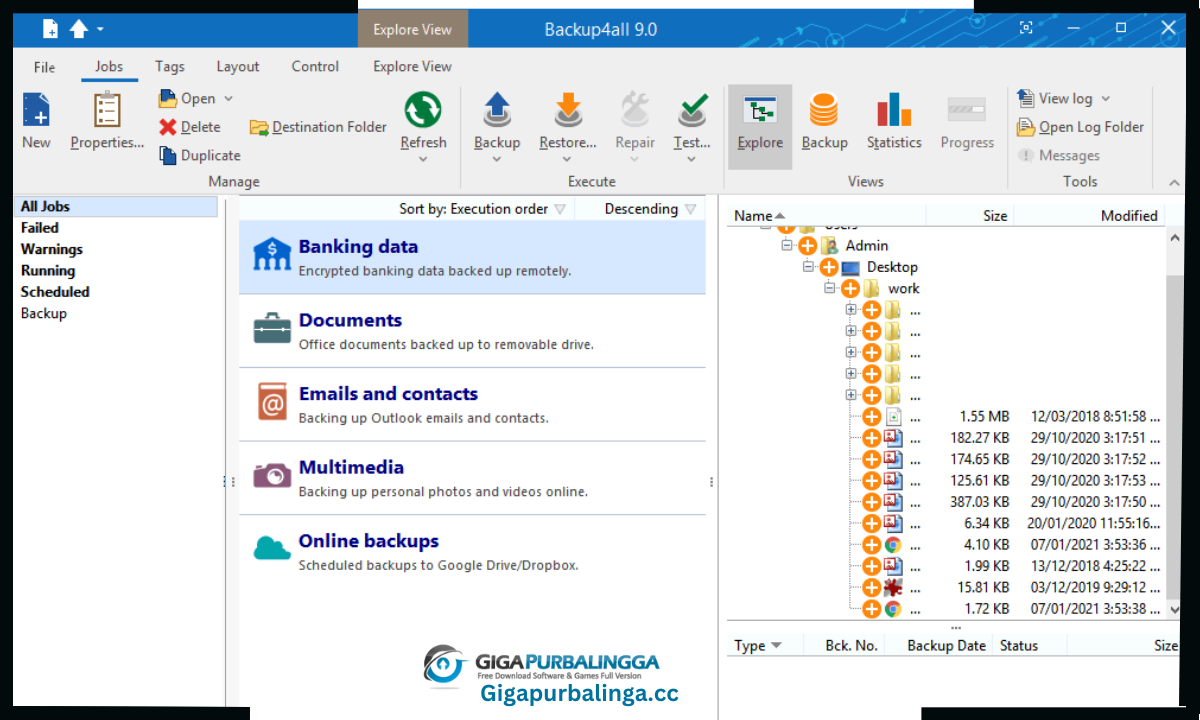Create a new backup job with New icon
The width and height of the screenshot is (1200, 720).
[36, 120]
